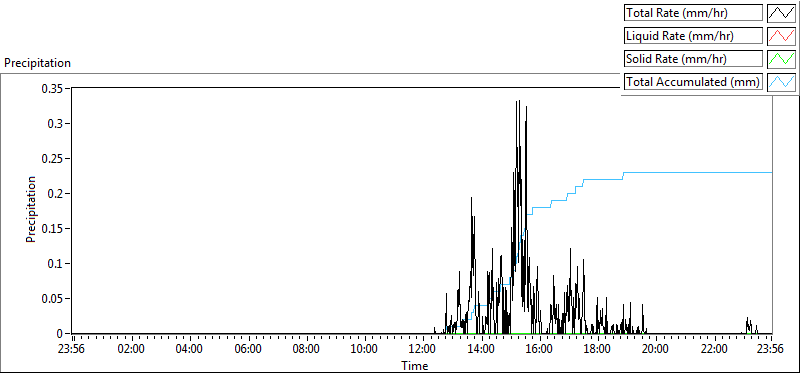Click the Precipitation graph caption above the plot
Viewport: 800px width, 373px height.
pyautogui.click(x=37, y=63)
